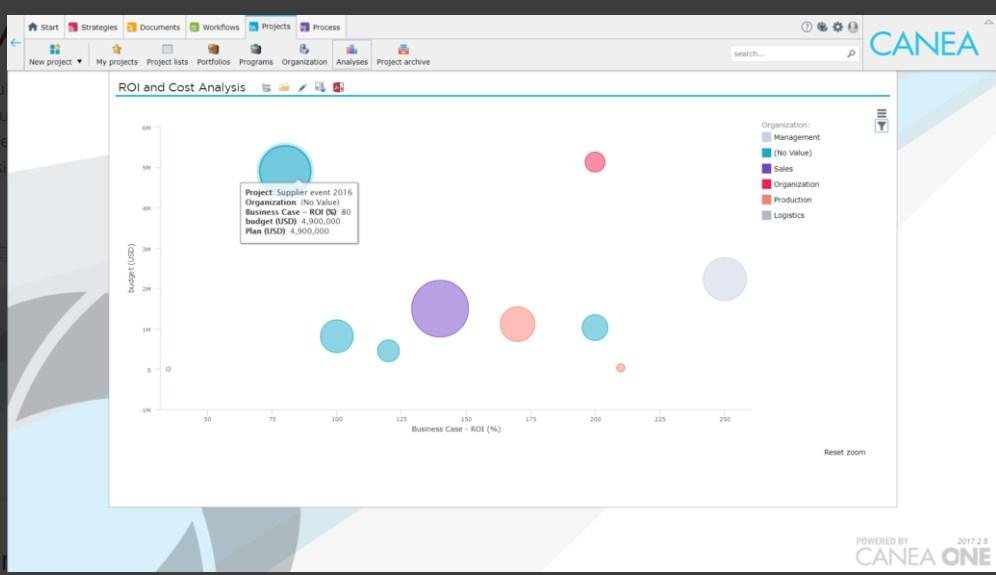Open the settings gear icon

838,27
